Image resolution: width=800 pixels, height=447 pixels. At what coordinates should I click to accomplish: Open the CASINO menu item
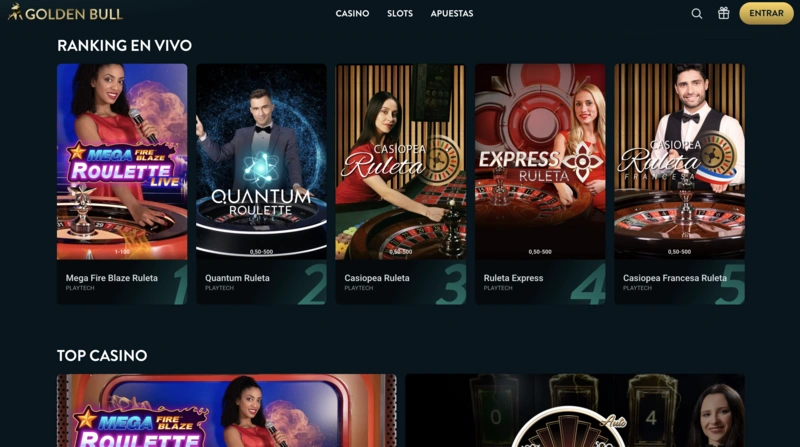(x=352, y=14)
